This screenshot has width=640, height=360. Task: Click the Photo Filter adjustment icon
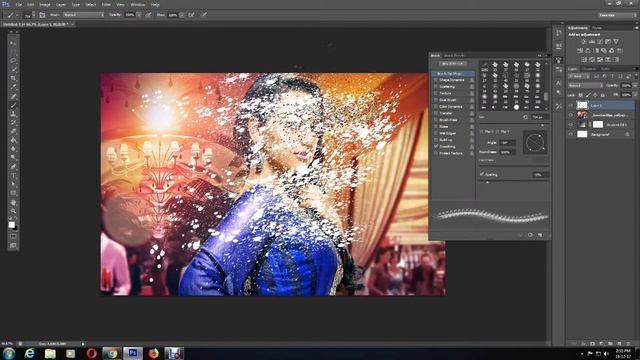[604, 51]
